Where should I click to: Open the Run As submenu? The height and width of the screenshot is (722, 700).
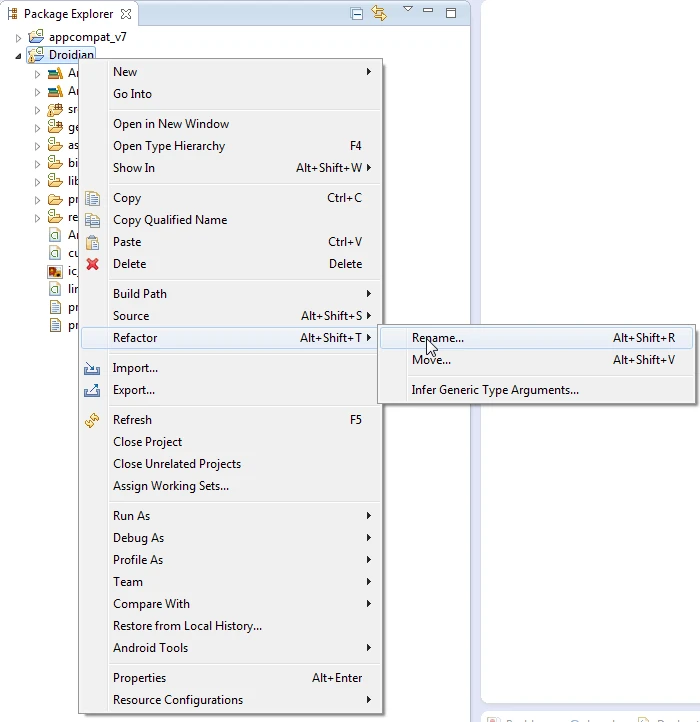(x=232, y=516)
